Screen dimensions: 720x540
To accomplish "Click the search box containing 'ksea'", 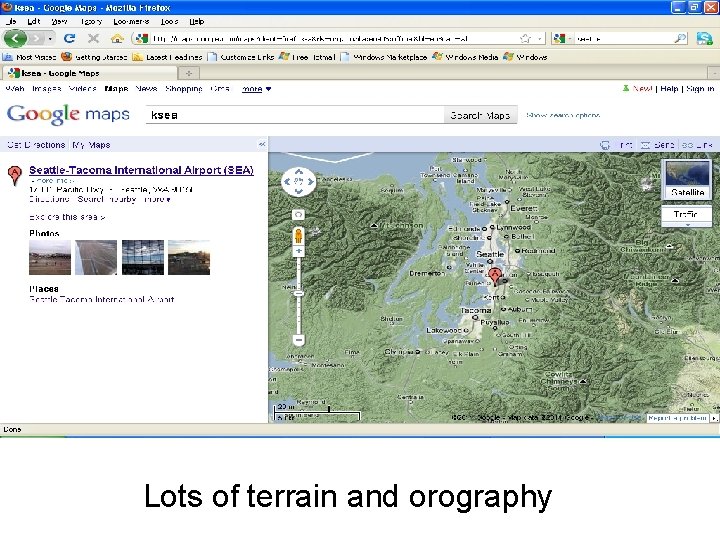I will pyautogui.click(x=295, y=115).
